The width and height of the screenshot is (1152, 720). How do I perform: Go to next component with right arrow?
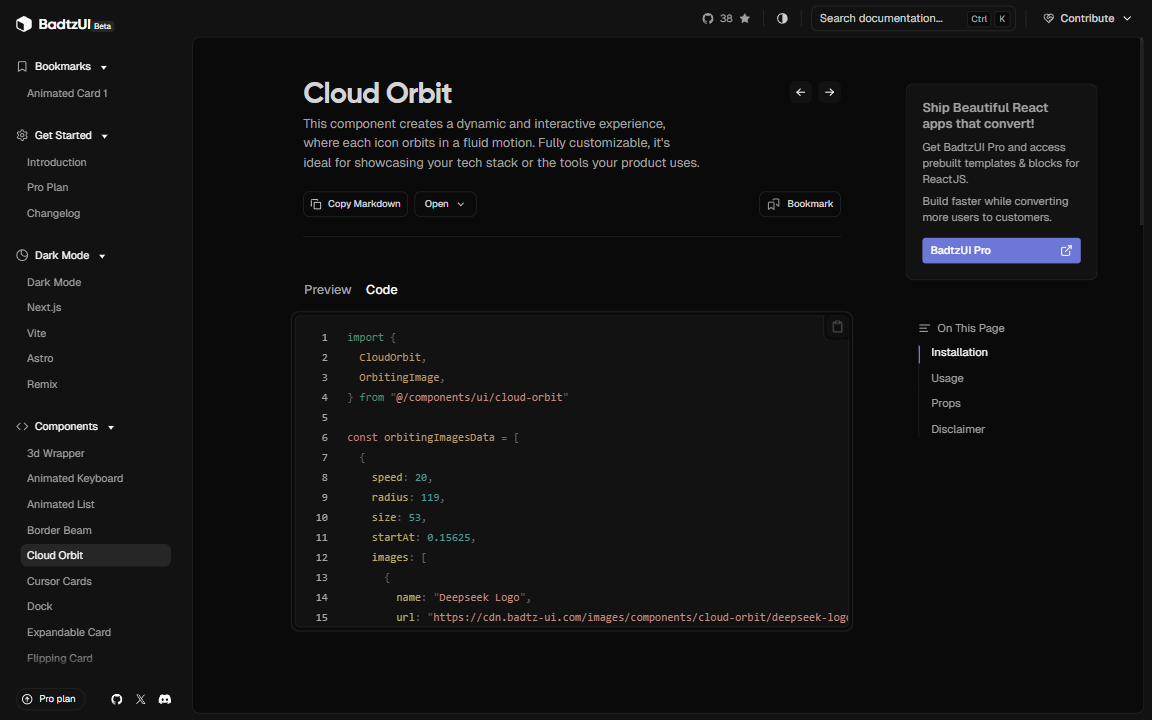829,92
